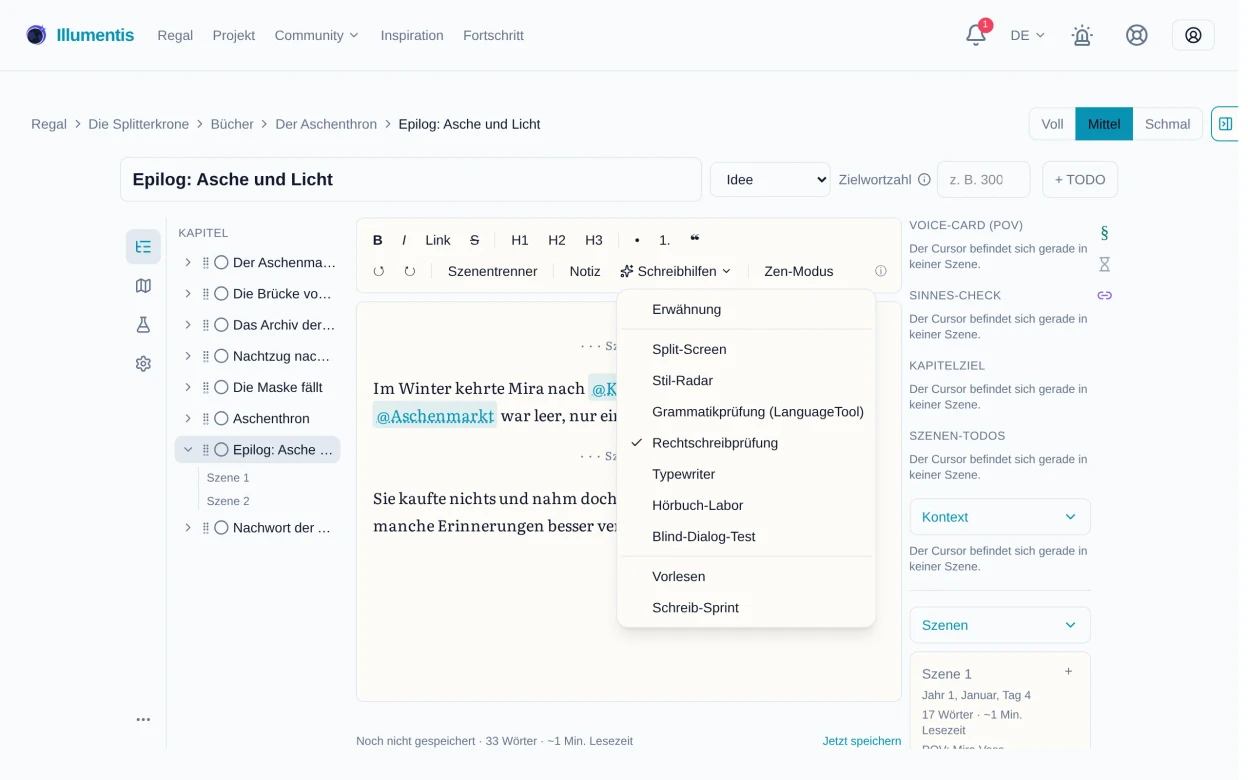Open the help lifebuoy icon
This screenshot has height=780, width=1248.
tap(1136, 35)
